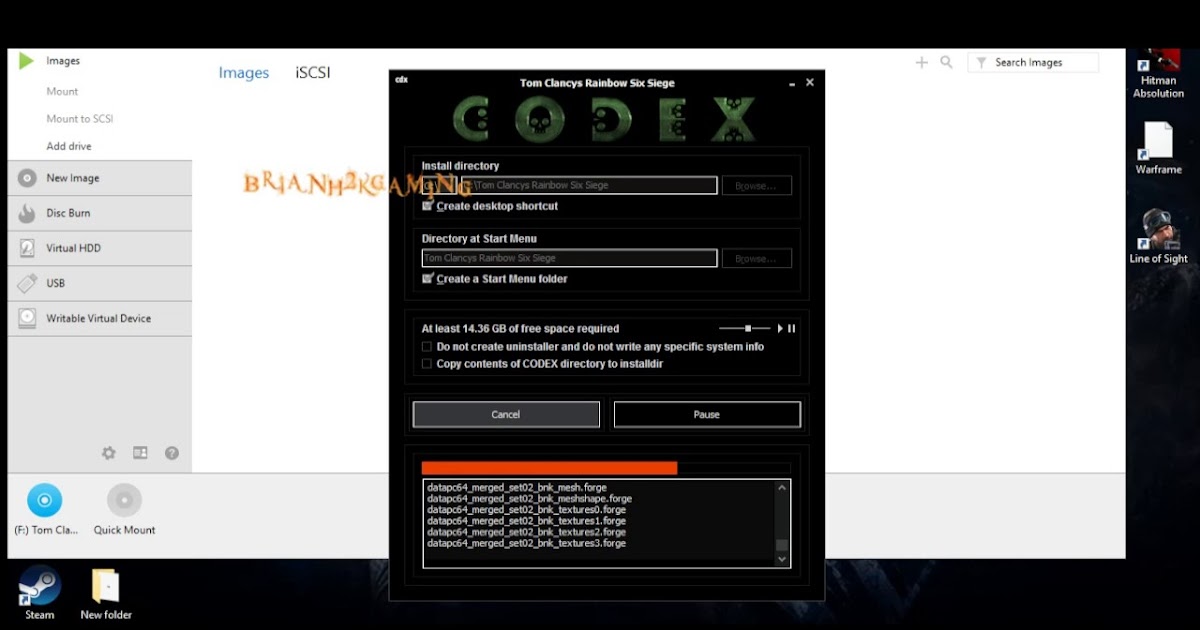Open settings gear in Daemon Tools sidebar
The image size is (1200, 630).
(x=109, y=453)
